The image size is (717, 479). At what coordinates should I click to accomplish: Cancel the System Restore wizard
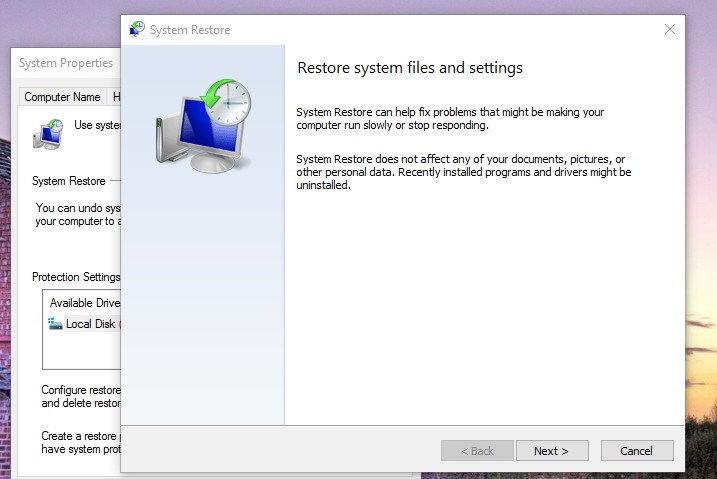pyautogui.click(x=636, y=451)
